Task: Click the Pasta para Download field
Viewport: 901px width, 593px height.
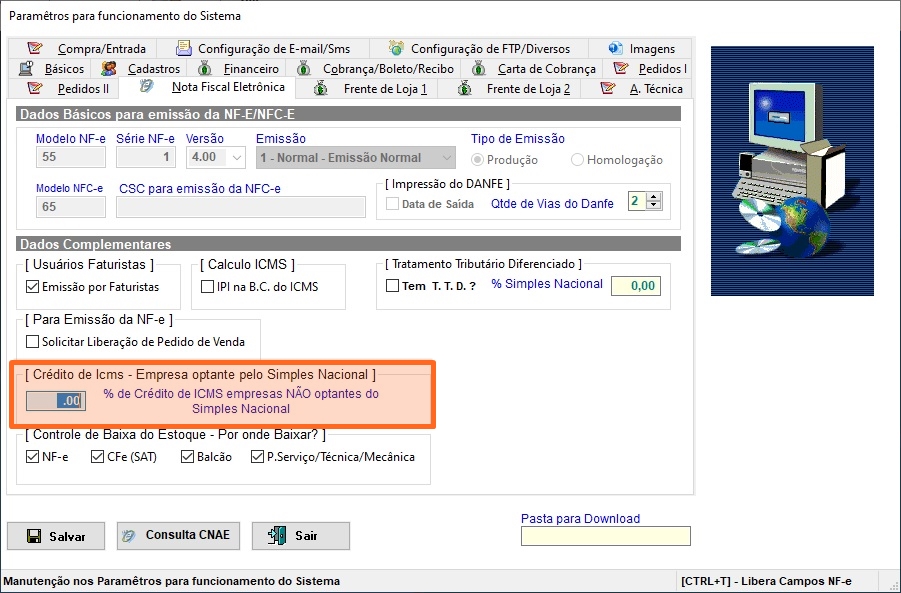Action: [605, 537]
